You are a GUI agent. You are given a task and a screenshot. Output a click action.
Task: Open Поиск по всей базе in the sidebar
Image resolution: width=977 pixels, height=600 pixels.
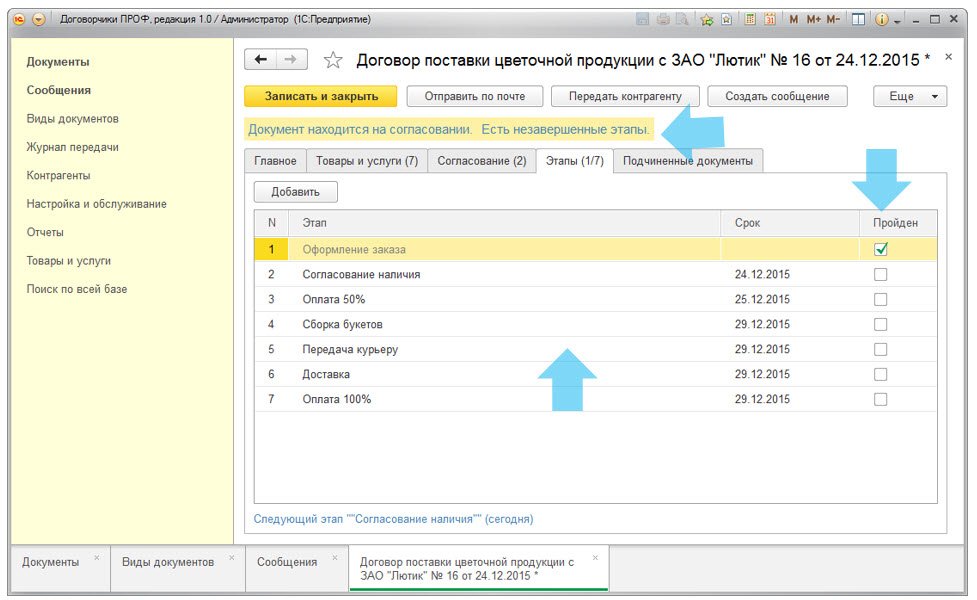click(77, 289)
